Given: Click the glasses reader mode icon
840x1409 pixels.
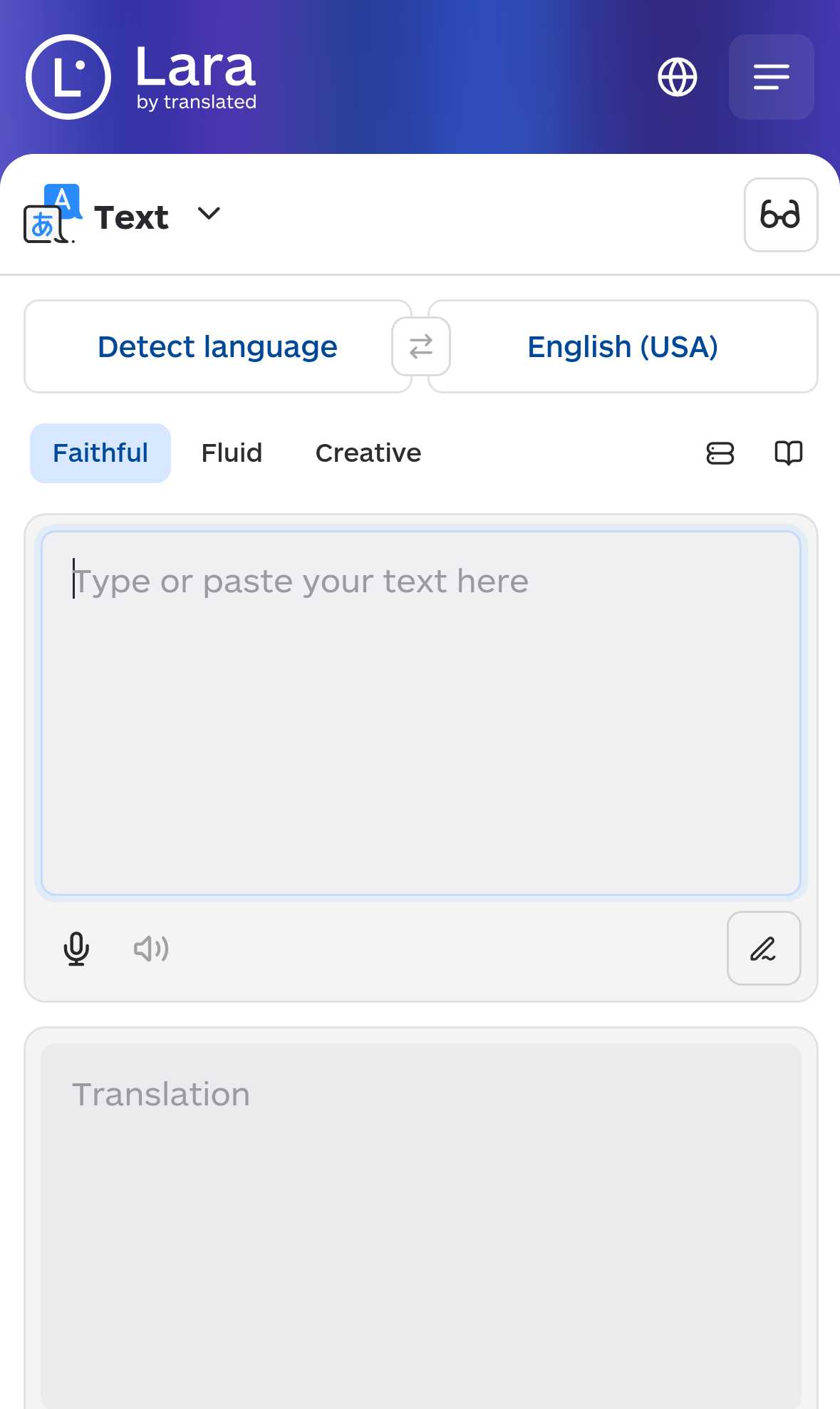Looking at the screenshot, I should point(781,215).
